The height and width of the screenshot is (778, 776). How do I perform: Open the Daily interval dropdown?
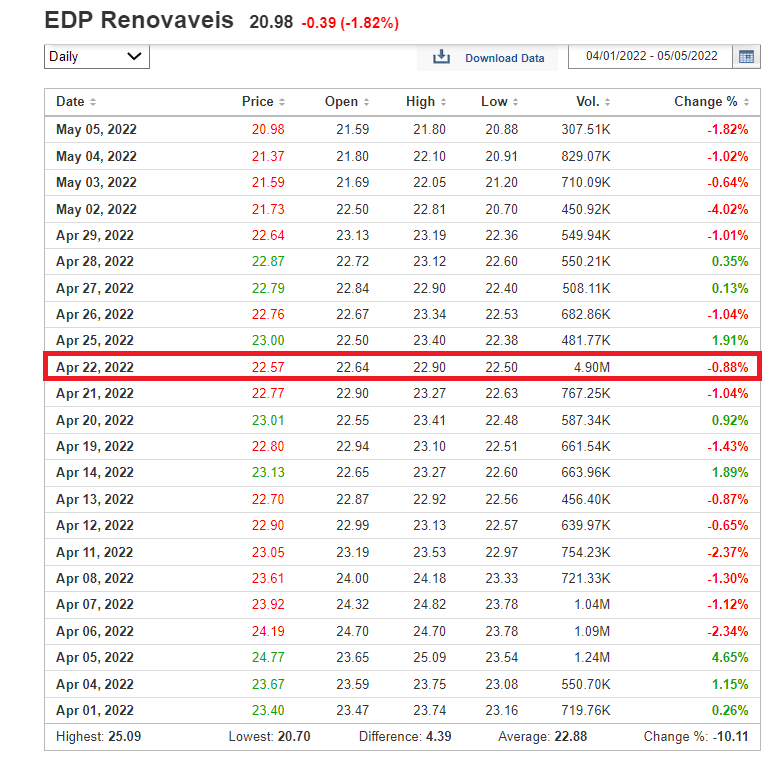coord(97,57)
